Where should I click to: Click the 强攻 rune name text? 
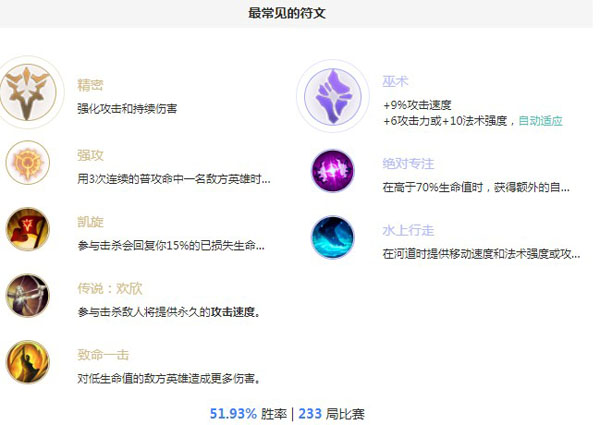point(90,155)
